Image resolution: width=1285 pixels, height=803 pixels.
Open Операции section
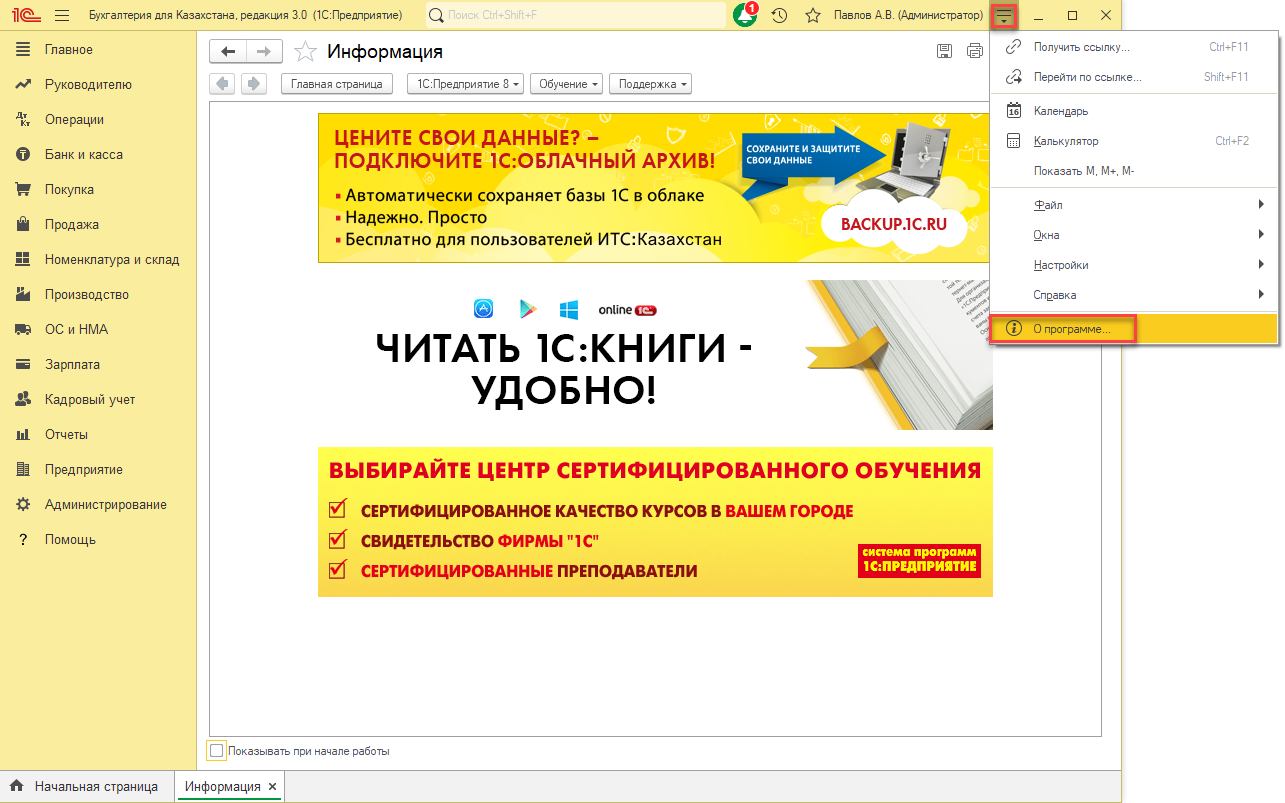[x=98, y=120]
